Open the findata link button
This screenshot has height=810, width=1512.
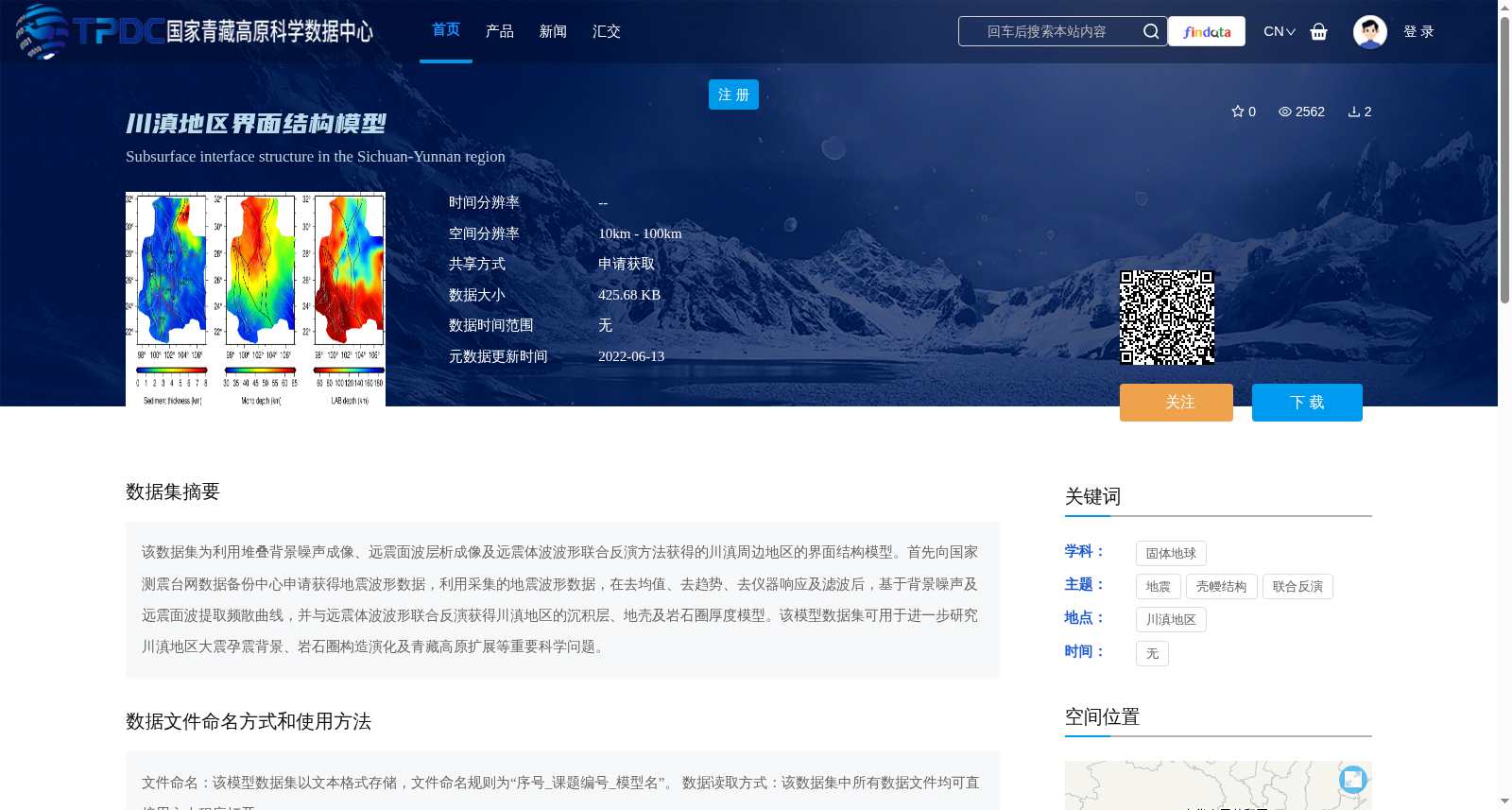pyautogui.click(x=1207, y=31)
